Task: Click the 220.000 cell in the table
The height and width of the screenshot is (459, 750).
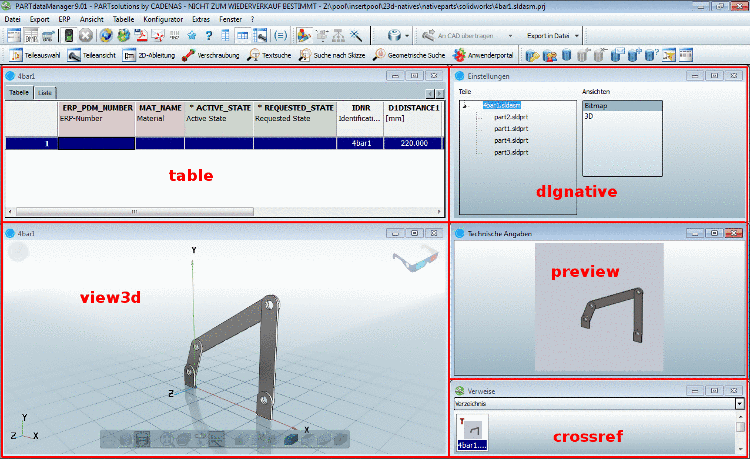Action: pos(413,143)
